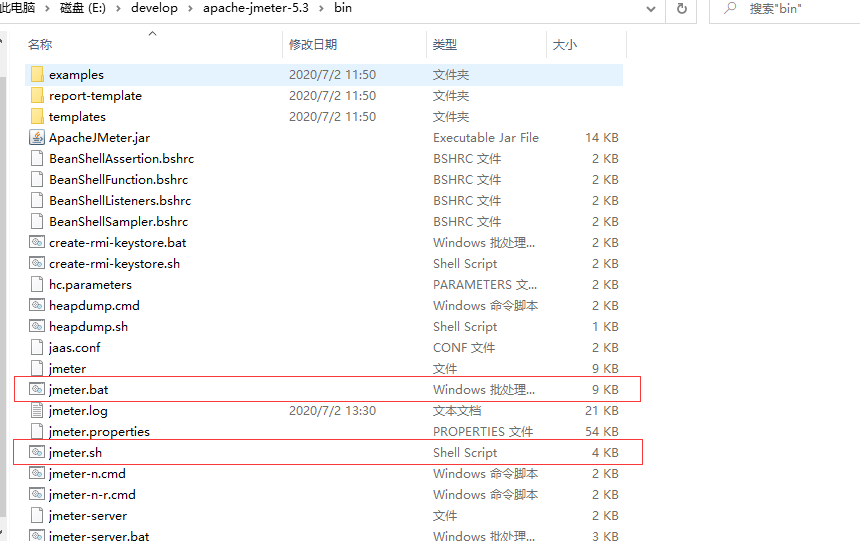Screen dimensions: 860x555
Task: Click the hc.parameters file icon
Action: pos(37,284)
